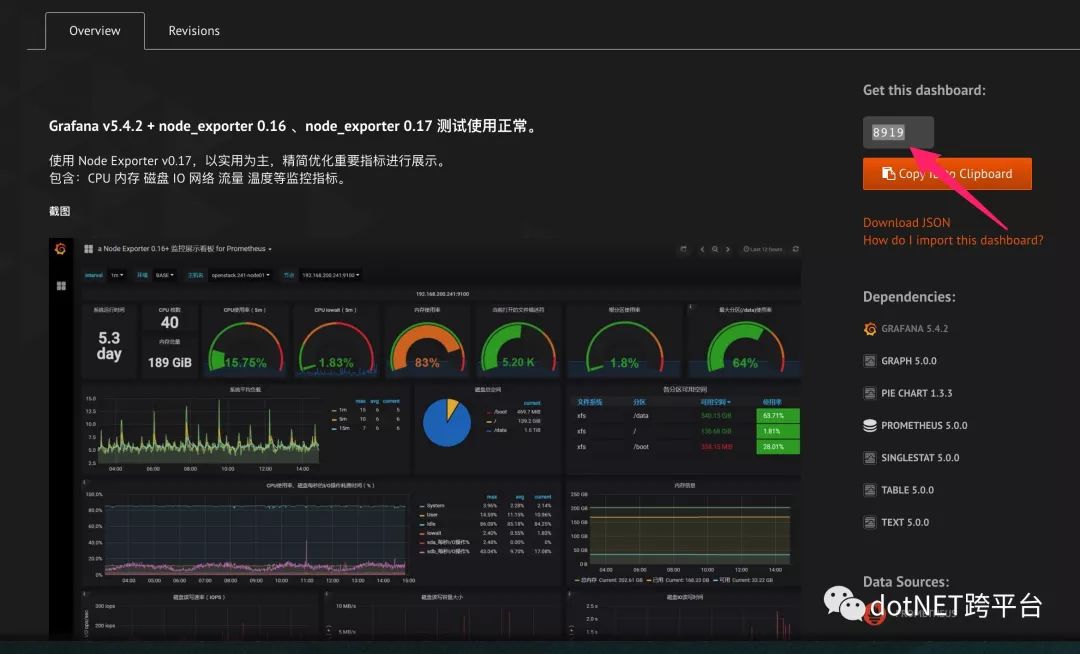The width and height of the screenshot is (1080, 654).
Task: Click the panel icon beside SINGLESTAT 5.0.0
Action: (870, 458)
